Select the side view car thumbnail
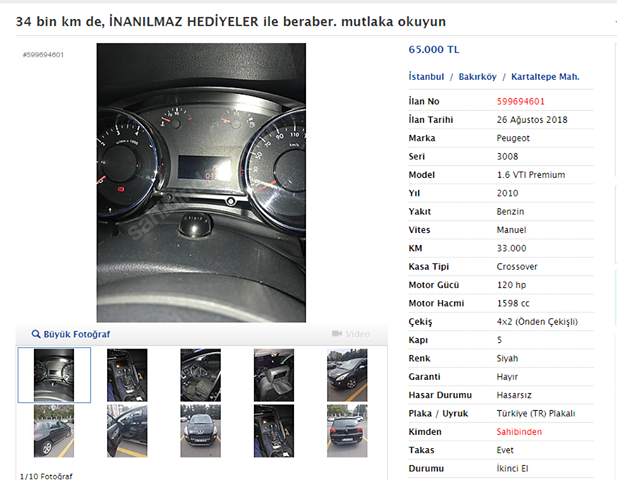Image resolution: width=617 pixels, height=480 pixels. tap(54, 431)
